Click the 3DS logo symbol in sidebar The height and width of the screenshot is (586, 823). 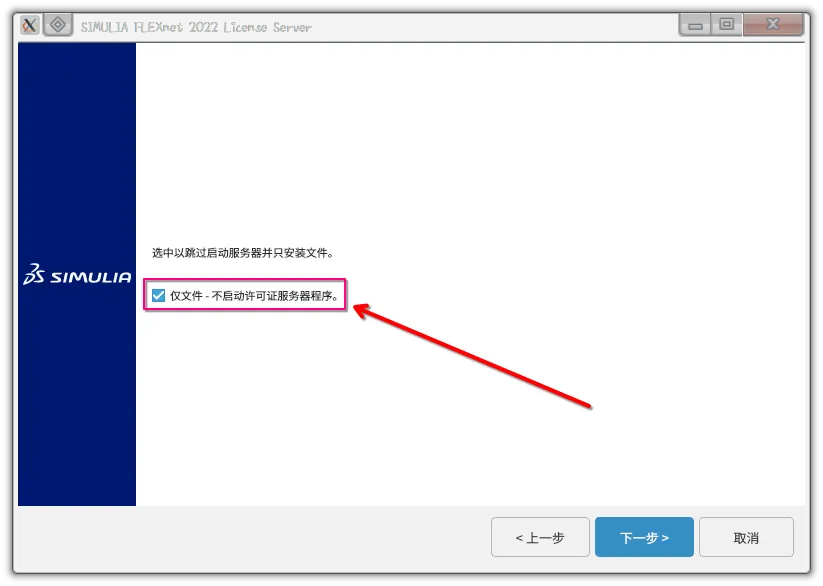35,275
